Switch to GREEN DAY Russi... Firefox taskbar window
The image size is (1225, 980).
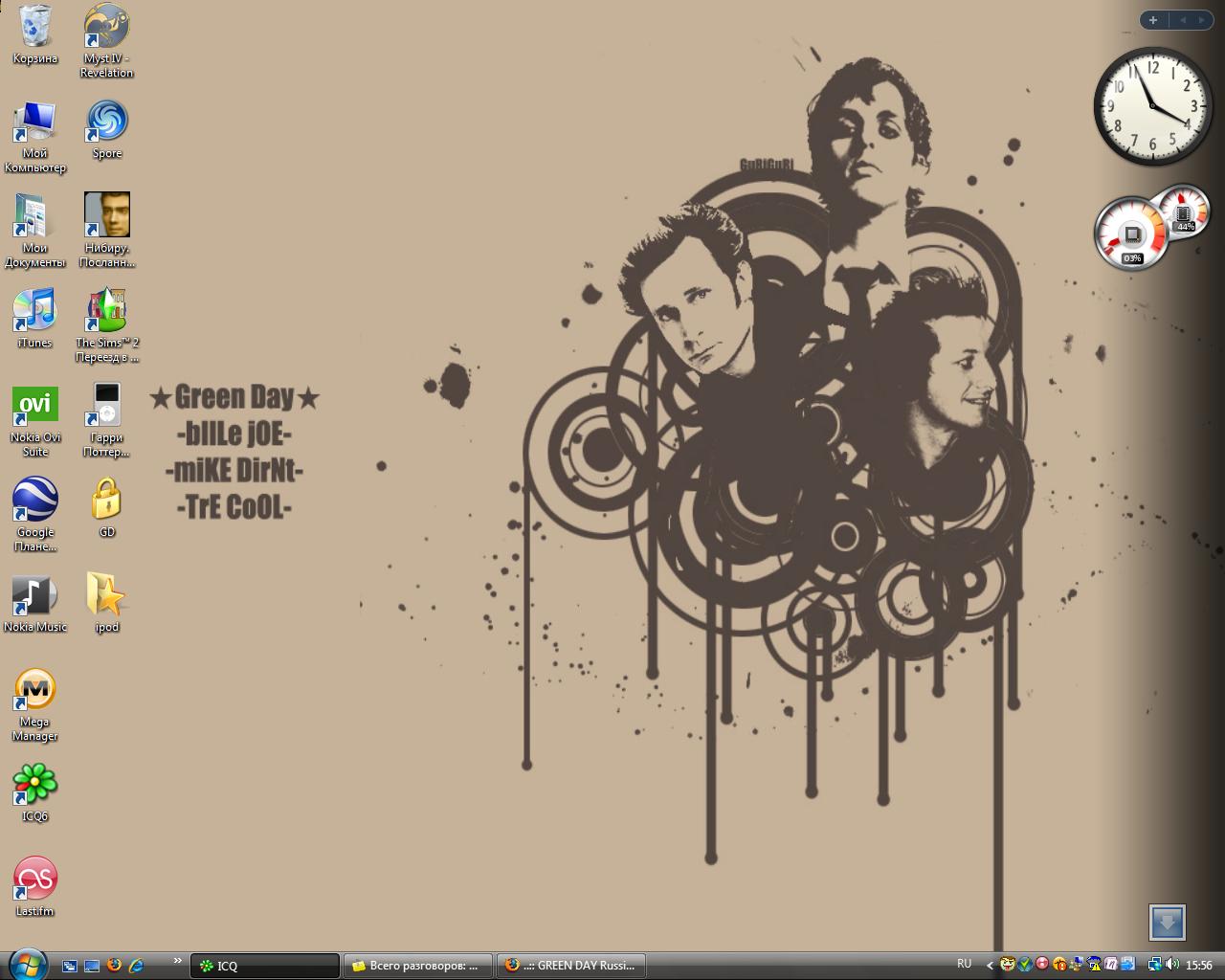click(571, 966)
